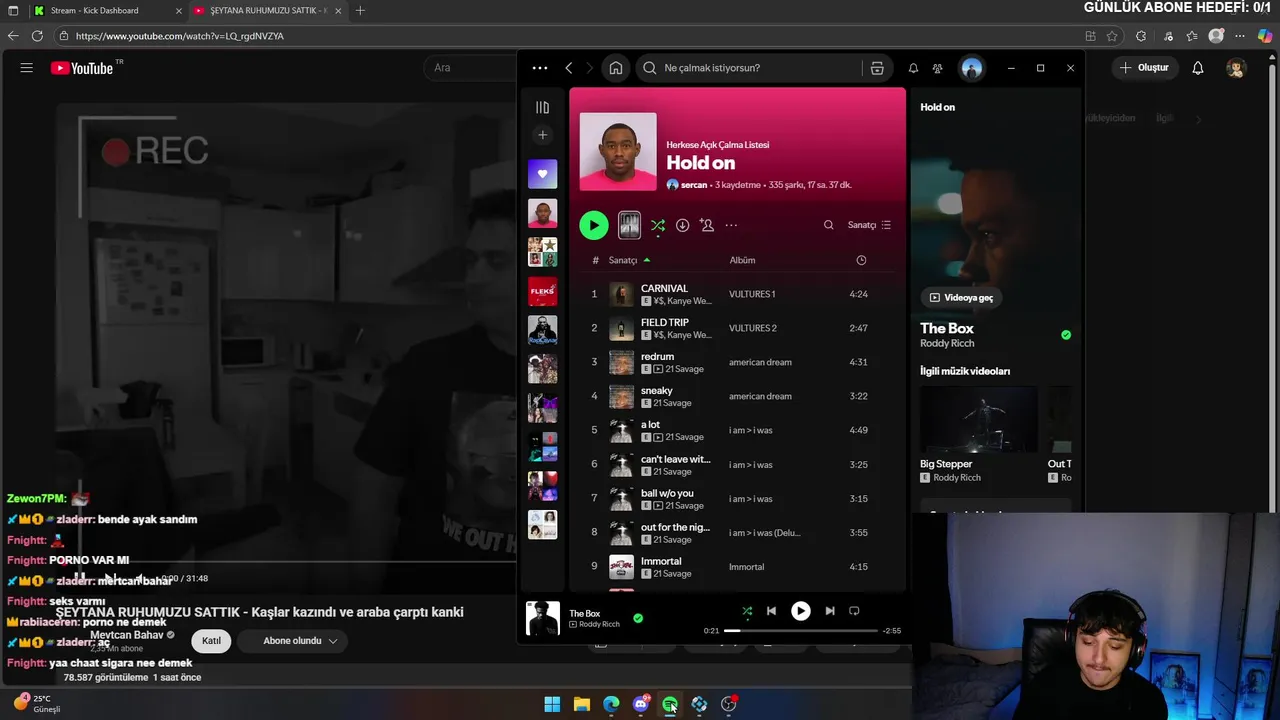Viewport: 1280px width, 720px height.
Task: Sort by Albüm column header
Action: coord(742,260)
